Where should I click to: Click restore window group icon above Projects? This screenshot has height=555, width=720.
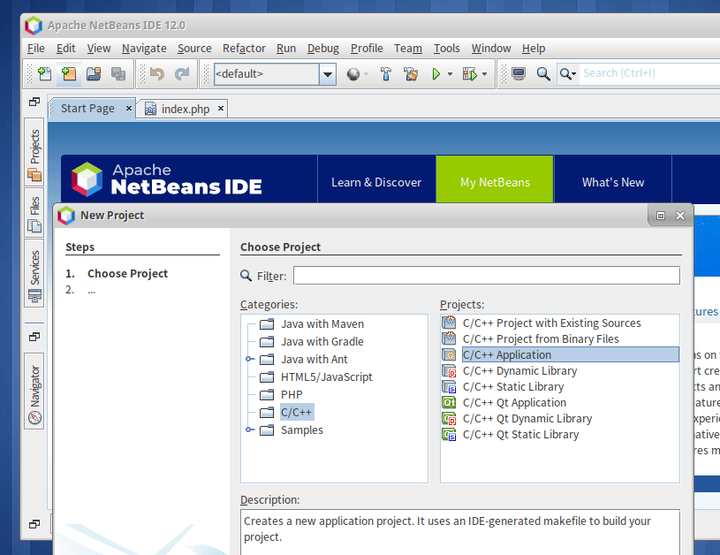point(34,101)
